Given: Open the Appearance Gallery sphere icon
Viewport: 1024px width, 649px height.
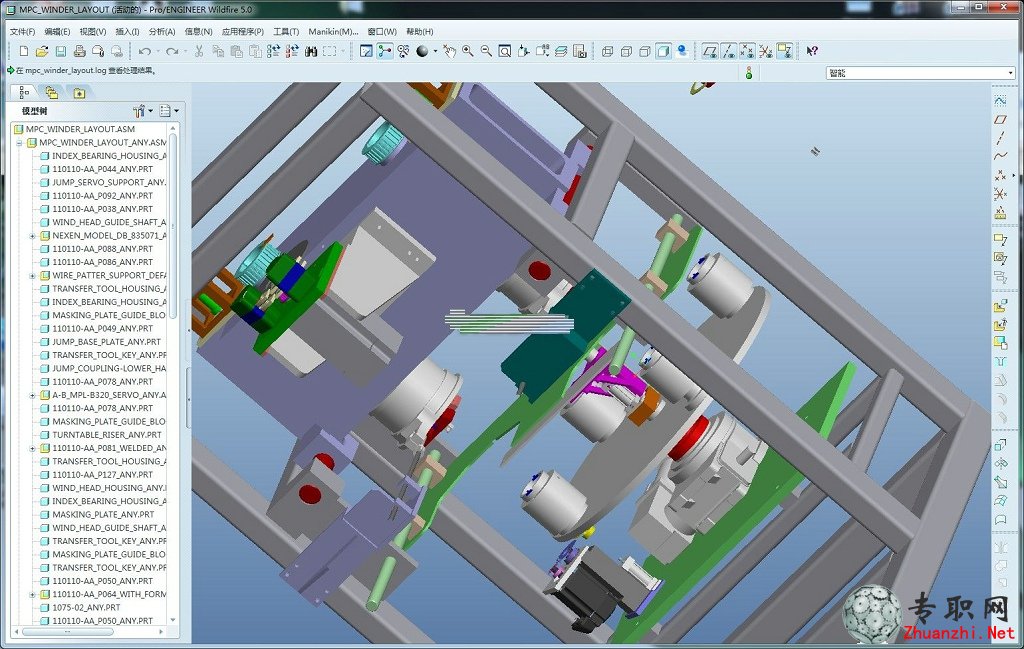Looking at the screenshot, I should tap(423, 51).
